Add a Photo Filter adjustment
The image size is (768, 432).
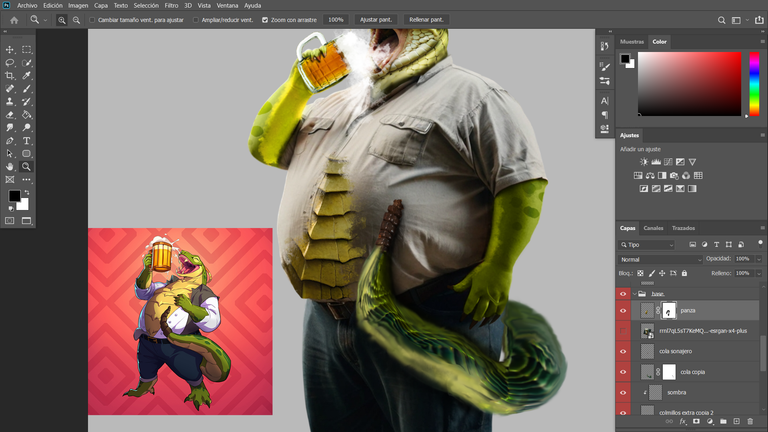pos(674,175)
